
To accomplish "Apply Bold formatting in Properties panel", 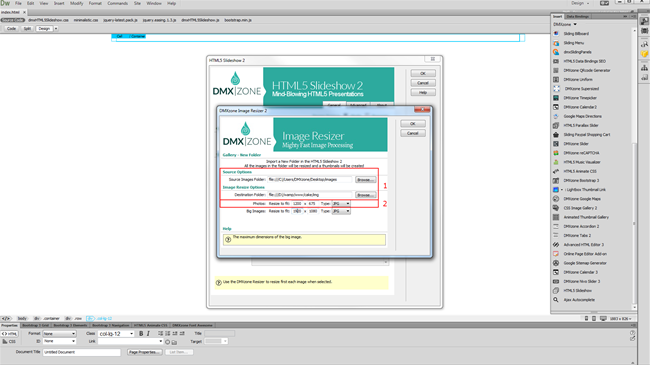I will point(141,333).
